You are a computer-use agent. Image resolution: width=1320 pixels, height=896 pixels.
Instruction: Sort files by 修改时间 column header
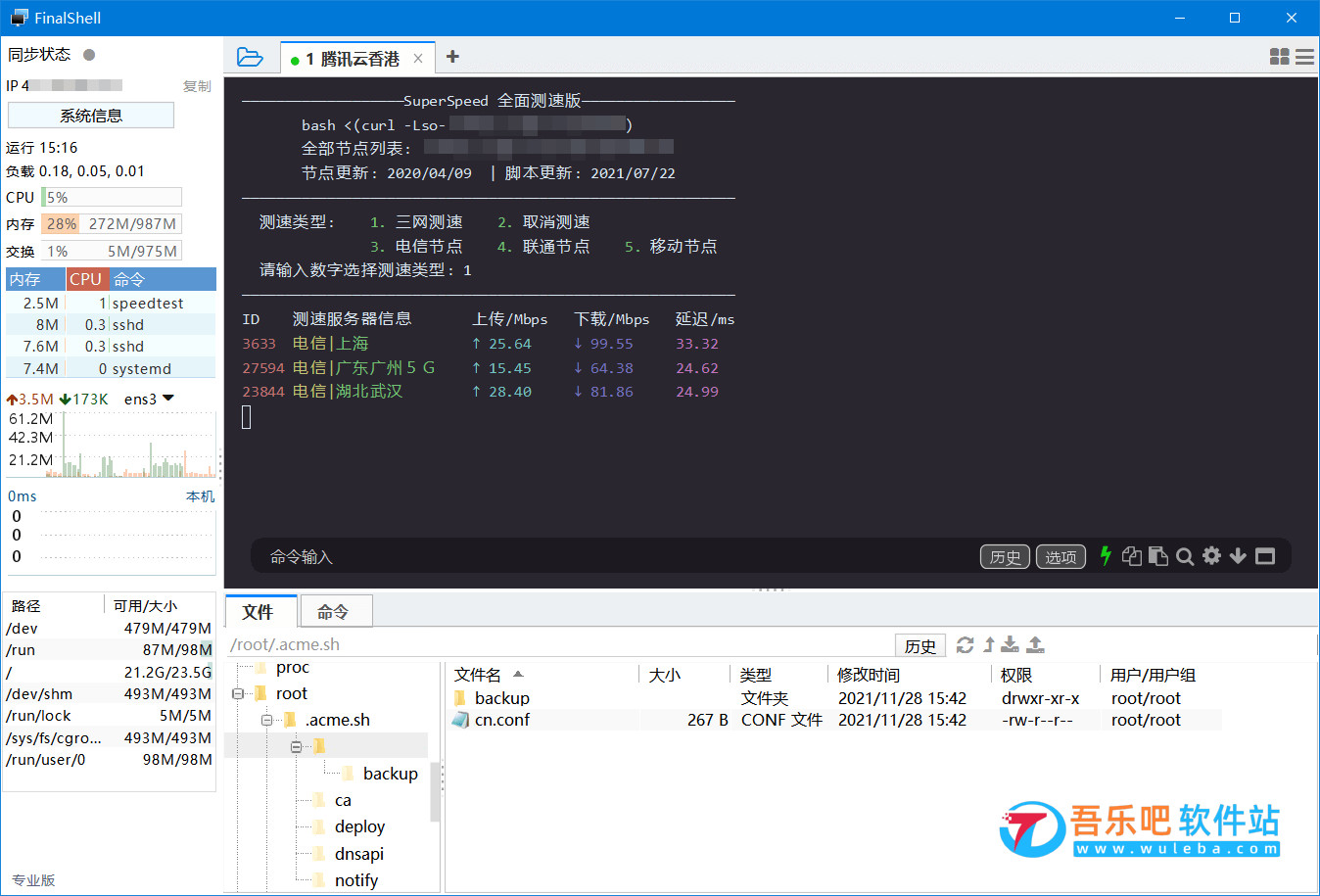(909, 675)
